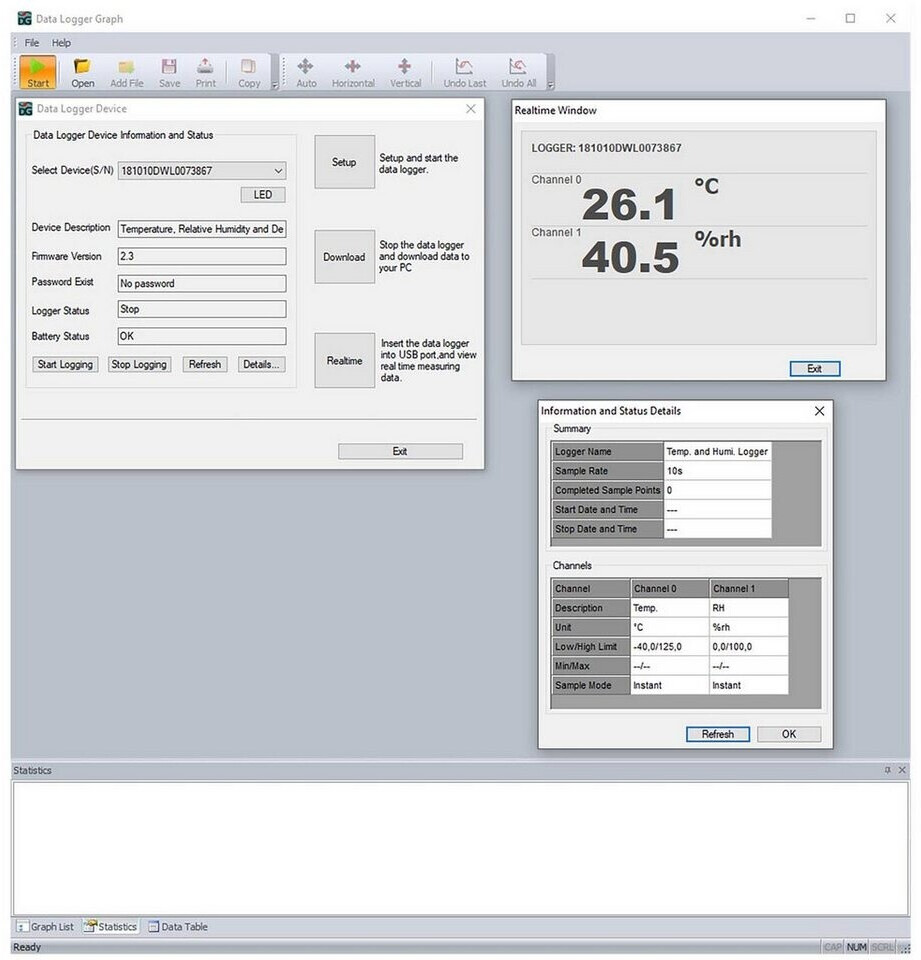Click the LED button
The width and height of the screenshot is (921, 960).
click(x=263, y=195)
